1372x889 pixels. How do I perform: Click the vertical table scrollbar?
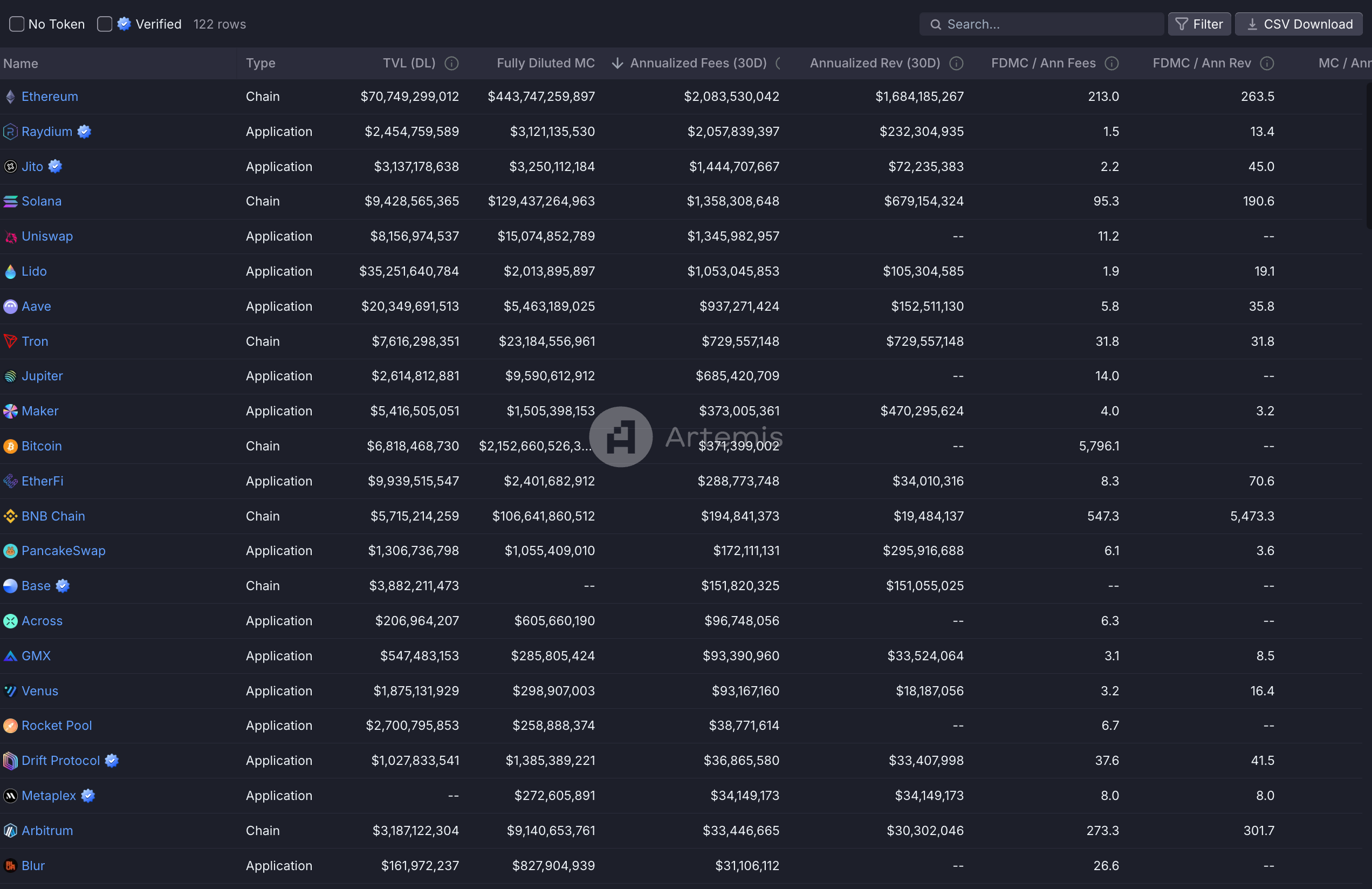click(1369, 156)
